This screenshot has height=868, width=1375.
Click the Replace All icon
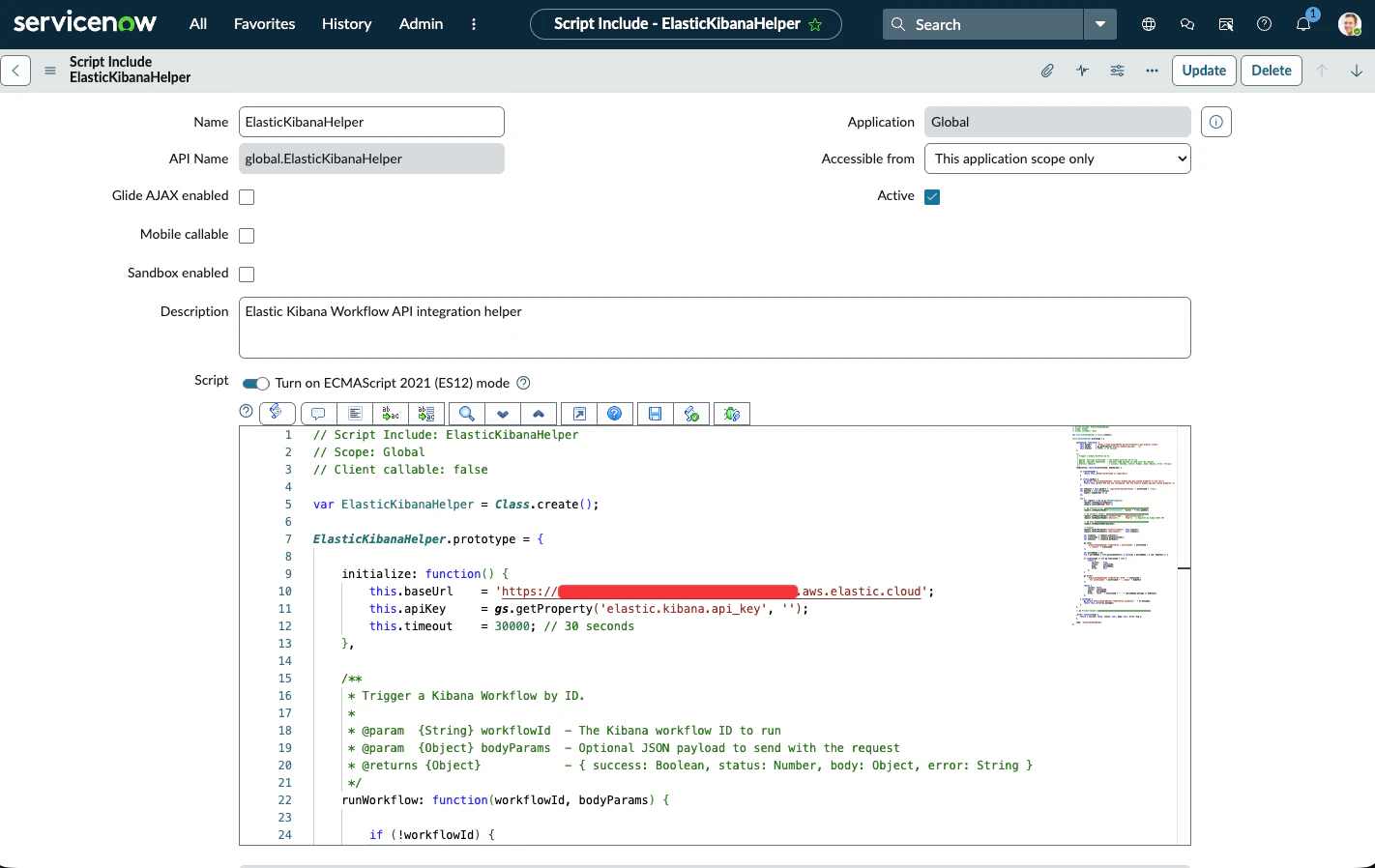pos(426,414)
